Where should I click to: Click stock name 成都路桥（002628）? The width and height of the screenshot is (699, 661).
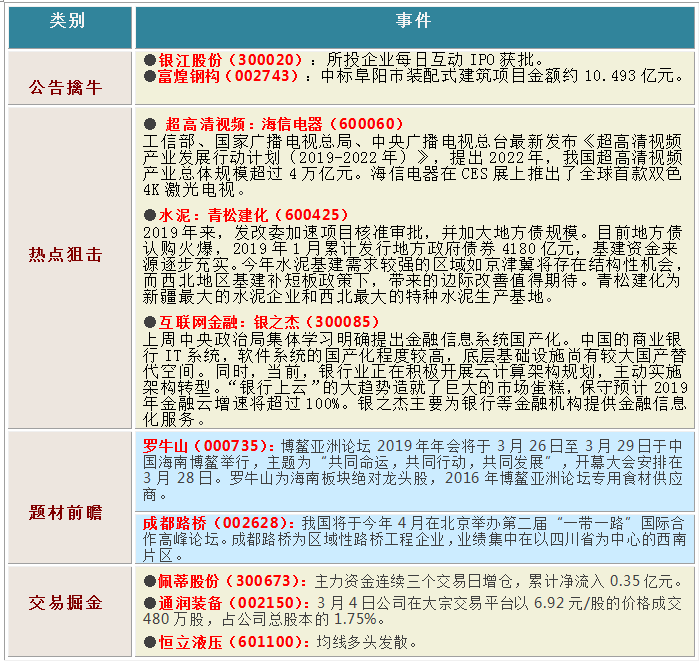(218, 523)
